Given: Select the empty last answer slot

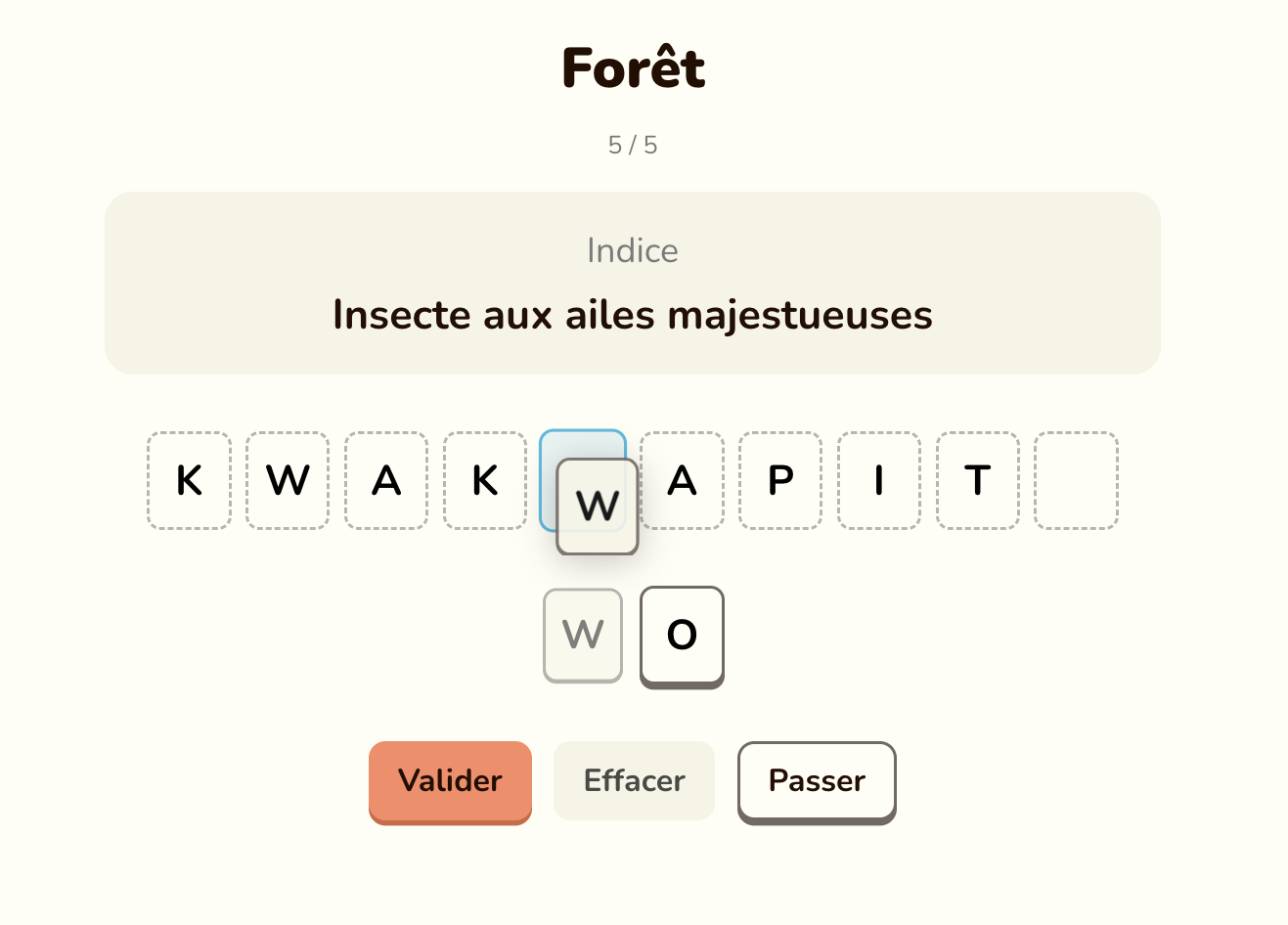Looking at the screenshot, I should coord(1076,480).
